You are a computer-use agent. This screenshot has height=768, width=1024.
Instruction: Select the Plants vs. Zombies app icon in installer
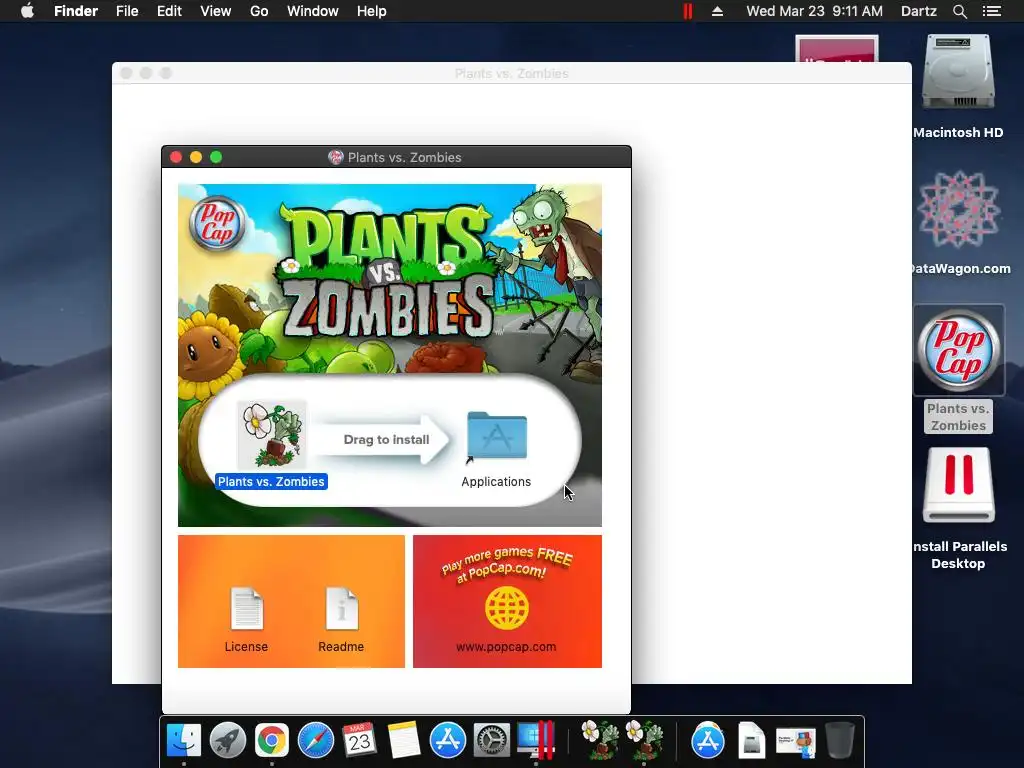[x=272, y=434]
